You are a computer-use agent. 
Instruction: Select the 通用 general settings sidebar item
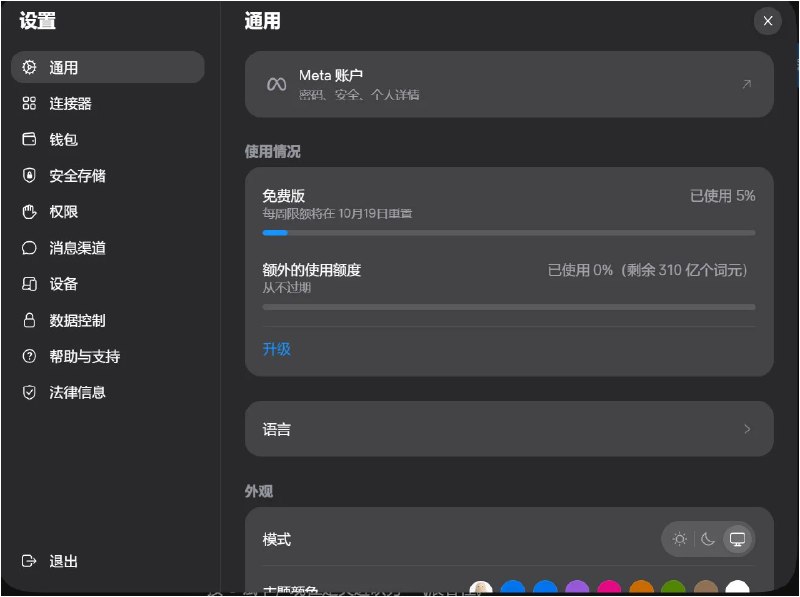108,67
